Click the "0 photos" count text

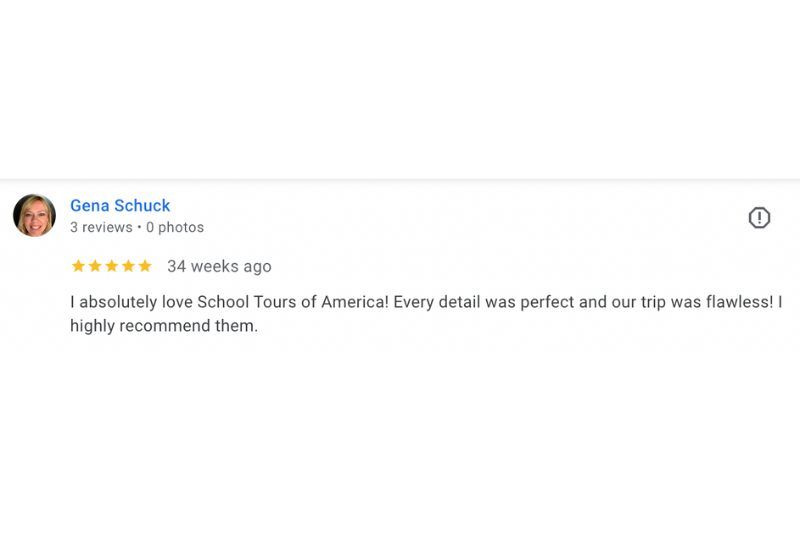pyautogui.click(x=175, y=228)
